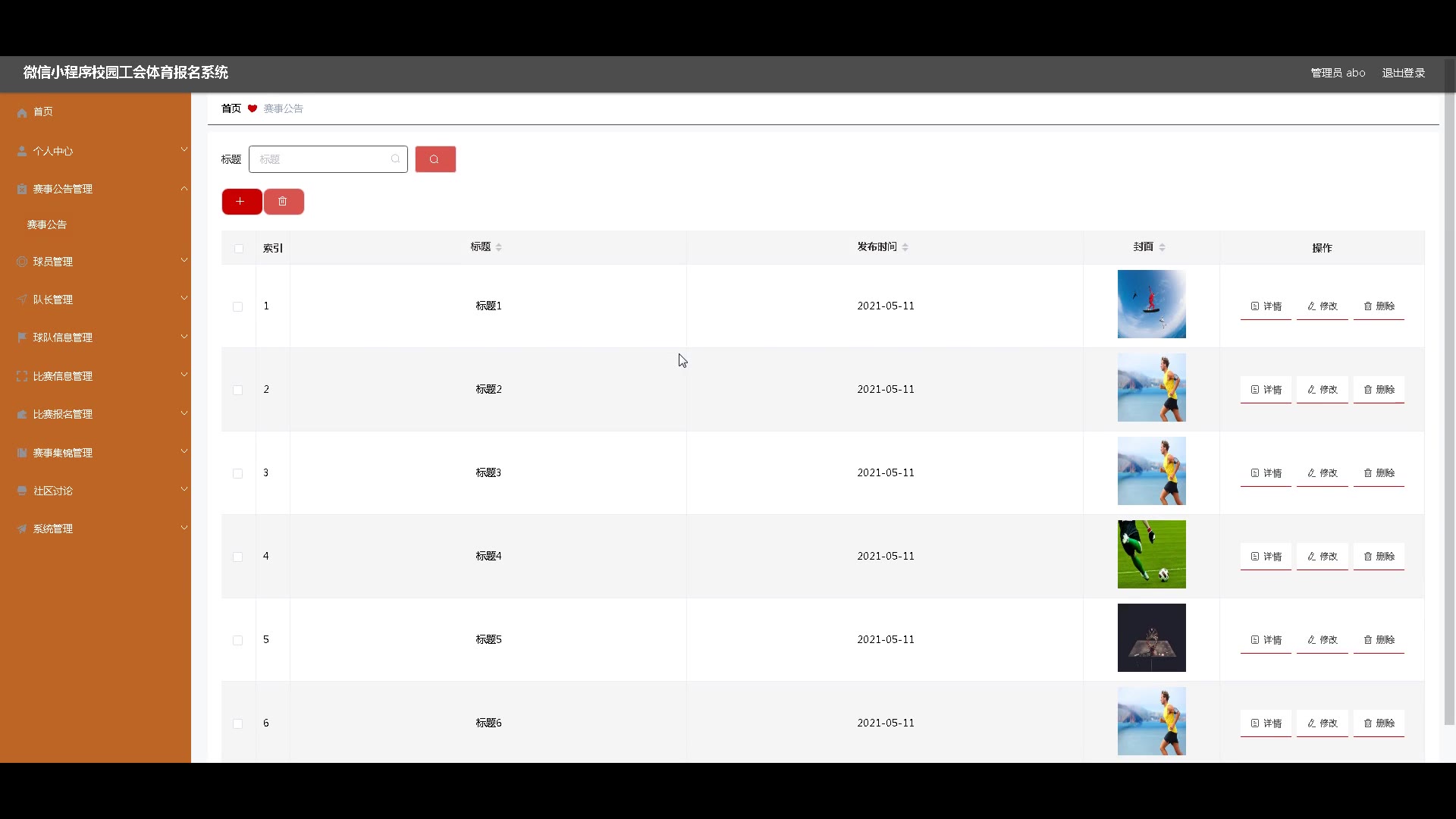Click 详情 button for 标题1
The image size is (1456, 819).
click(1266, 306)
